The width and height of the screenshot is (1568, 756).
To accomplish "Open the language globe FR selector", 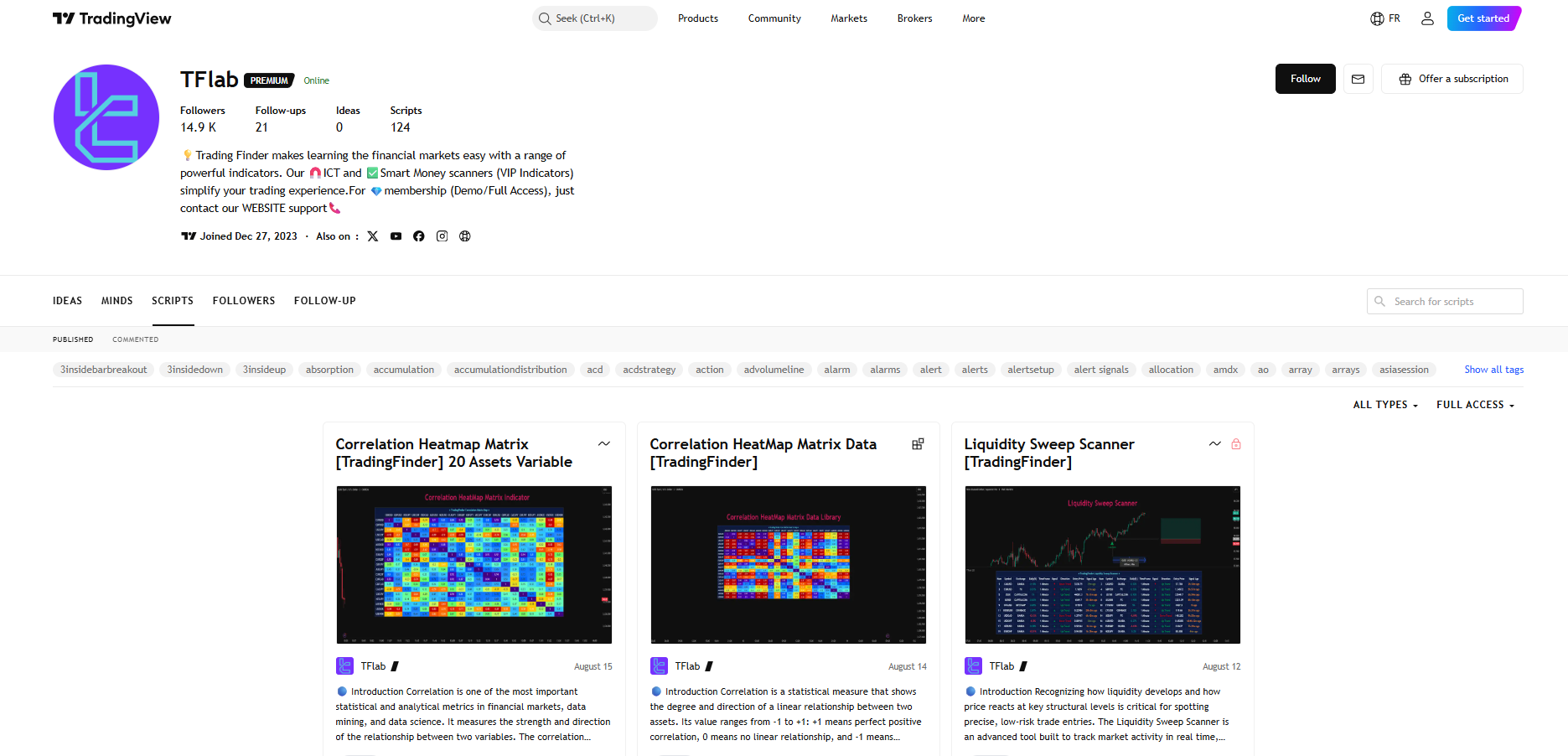I will (x=1385, y=18).
